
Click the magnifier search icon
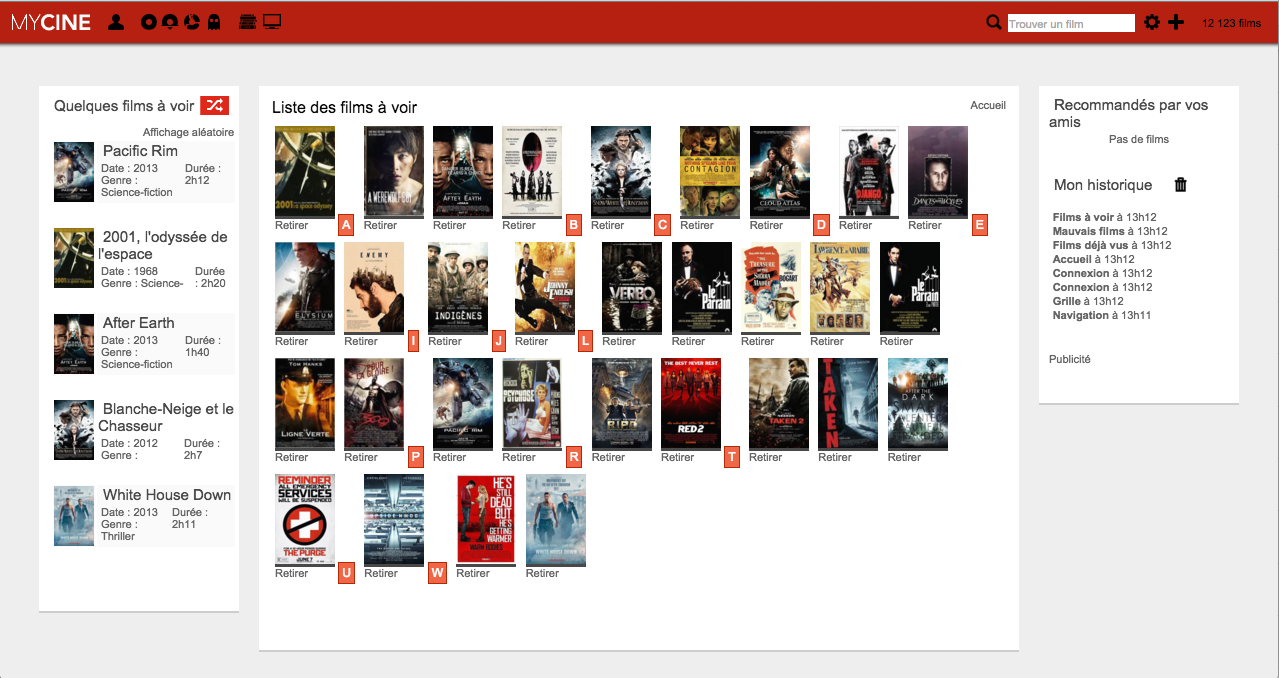[x=993, y=22]
